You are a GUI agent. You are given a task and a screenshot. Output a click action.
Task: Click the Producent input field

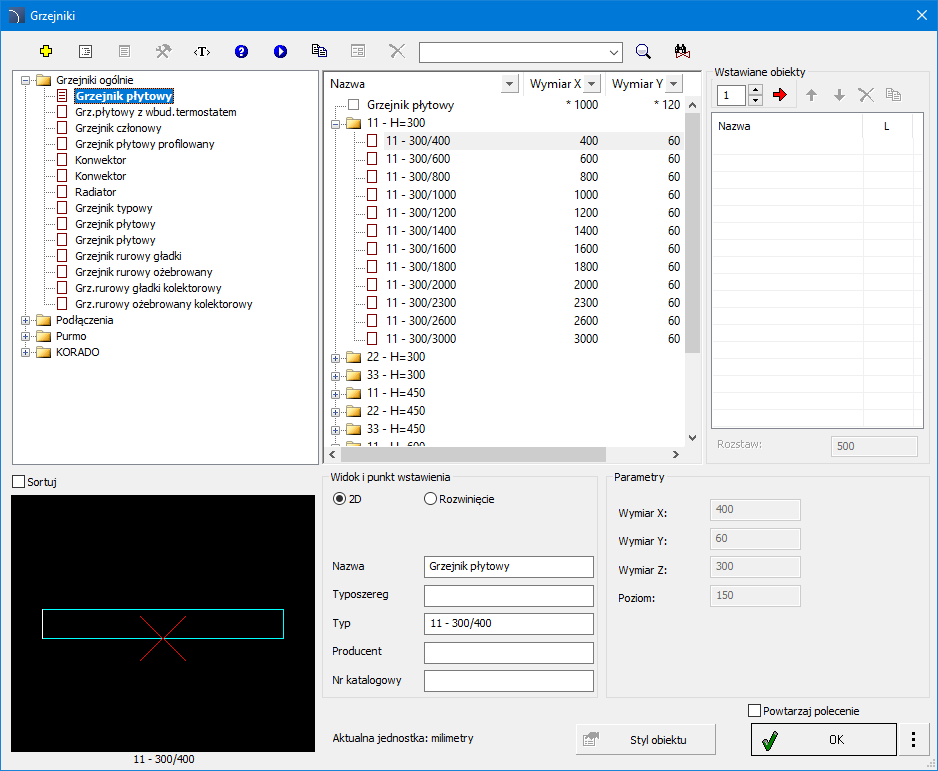pyautogui.click(x=508, y=653)
